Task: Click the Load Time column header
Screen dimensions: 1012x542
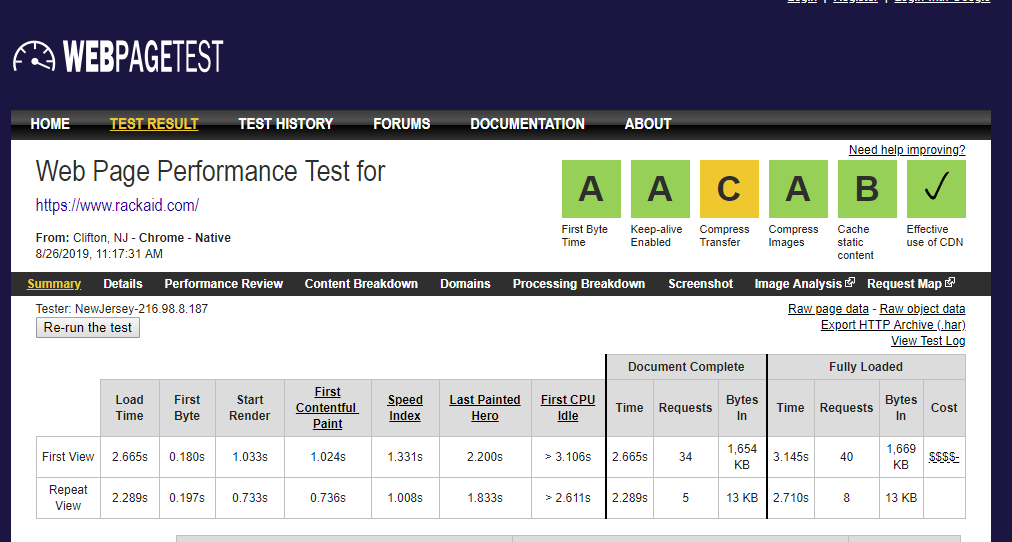Action: click(x=130, y=408)
